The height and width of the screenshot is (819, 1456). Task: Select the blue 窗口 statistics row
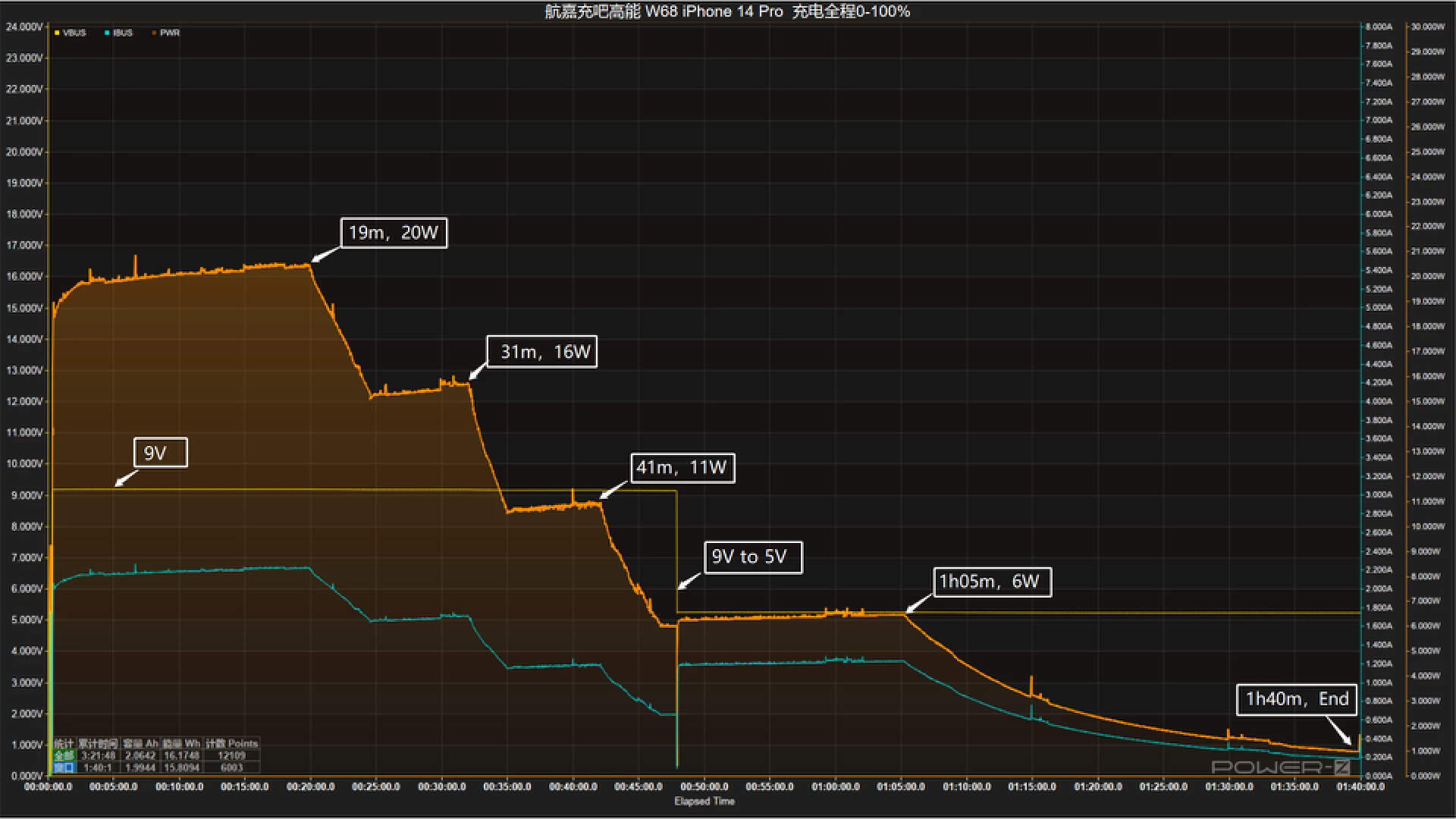64,767
